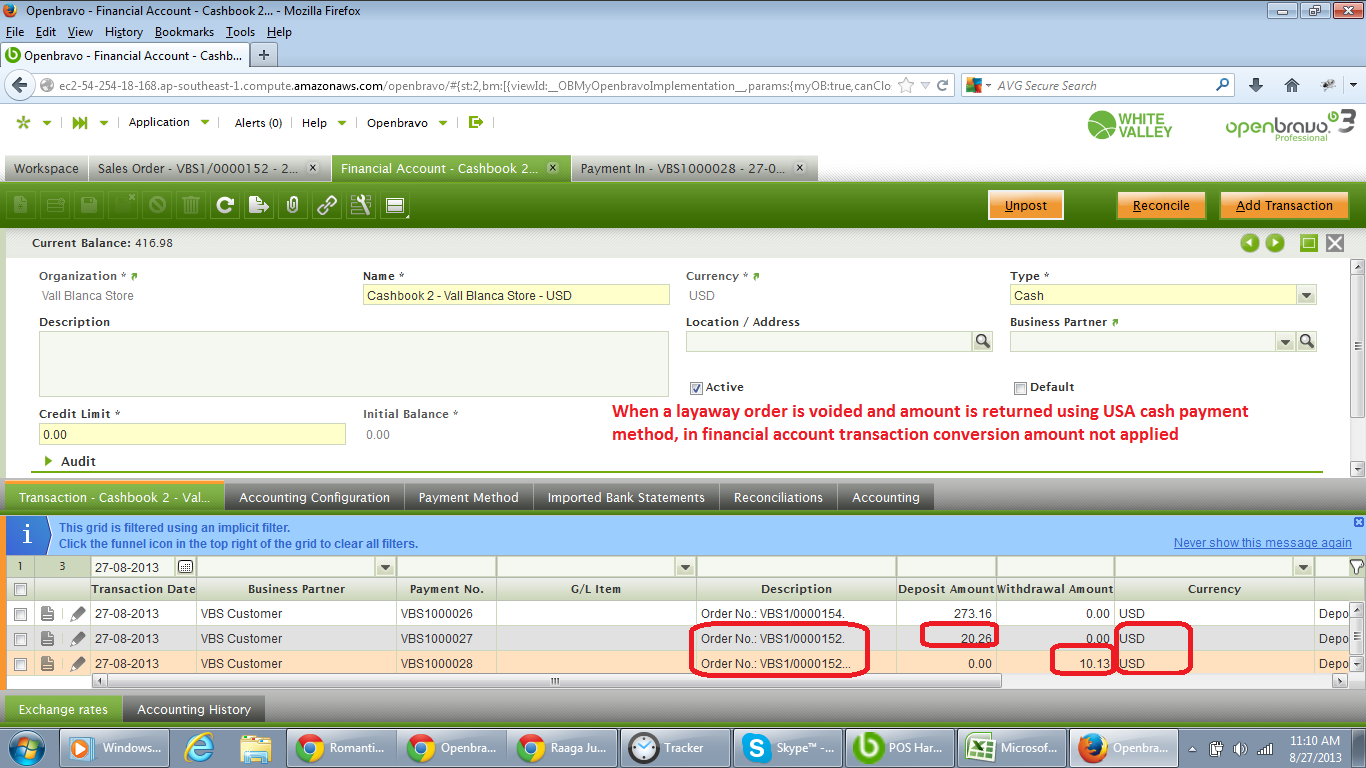Screen dimensions: 1366x768
Task: Expand the Audit section
Action: [48, 461]
